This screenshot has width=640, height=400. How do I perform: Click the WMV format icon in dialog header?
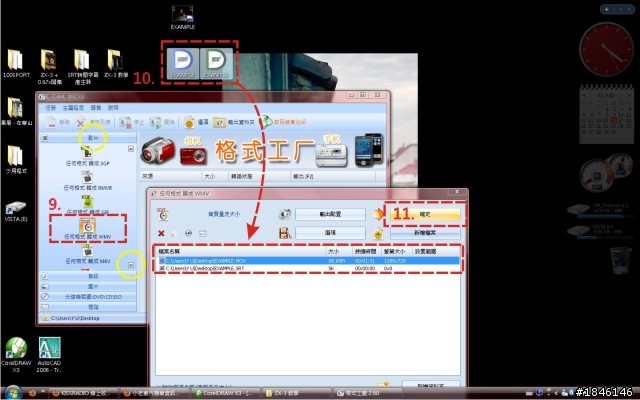click(163, 214)
